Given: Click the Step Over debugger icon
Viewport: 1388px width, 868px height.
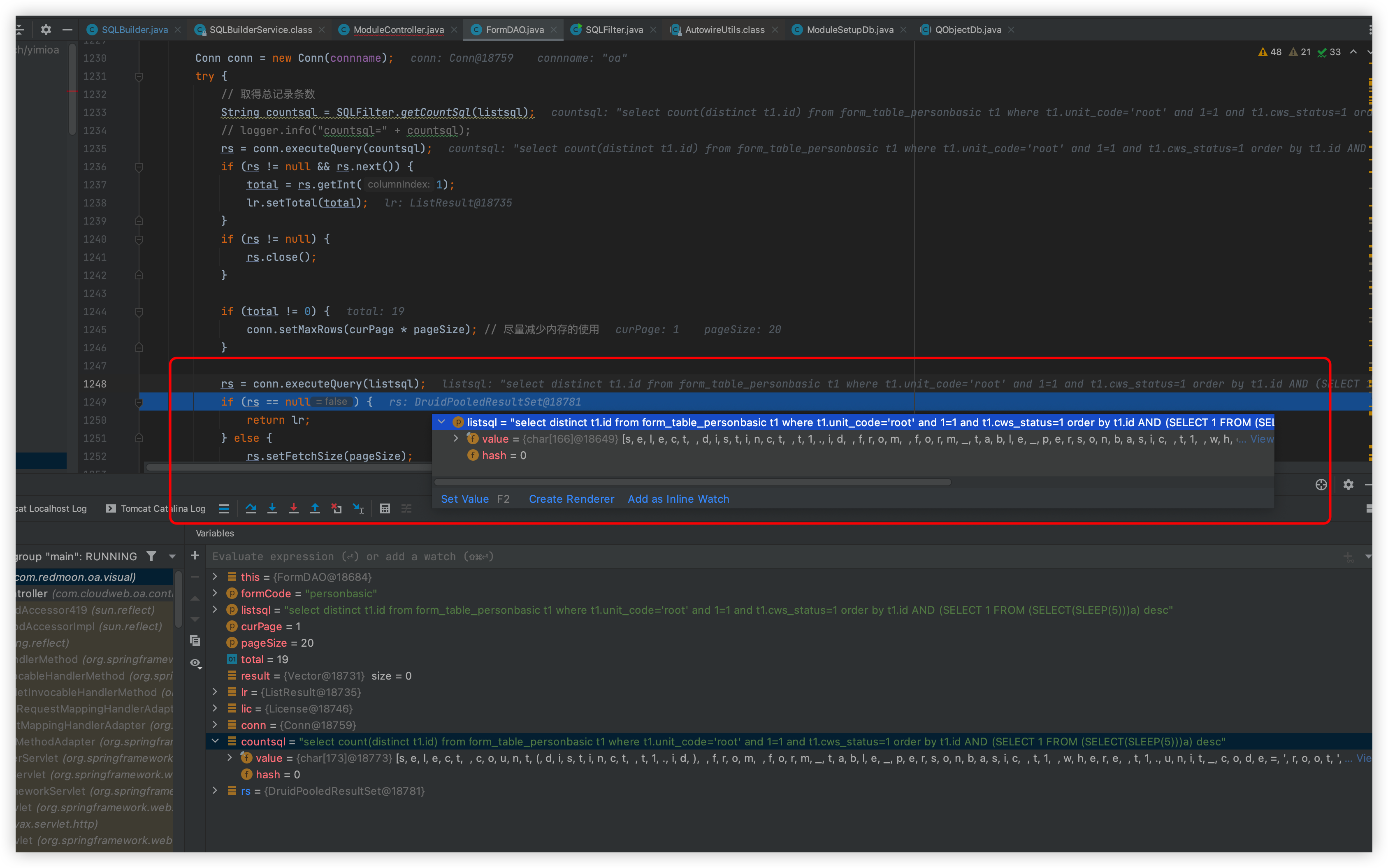Looking at the screenshot, I should pos(251,508).
